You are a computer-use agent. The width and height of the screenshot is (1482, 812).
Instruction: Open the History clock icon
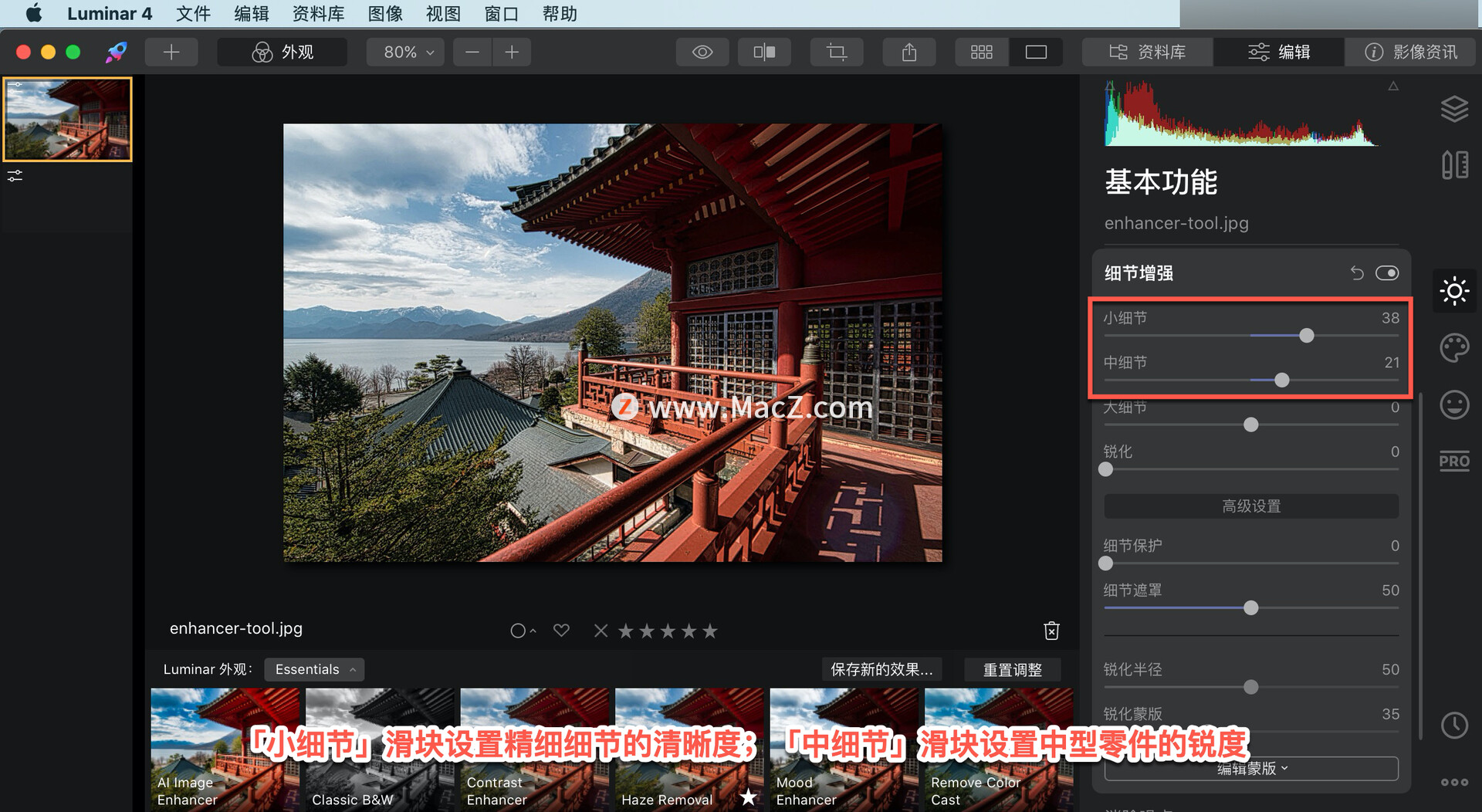(x=1454, y=725)
